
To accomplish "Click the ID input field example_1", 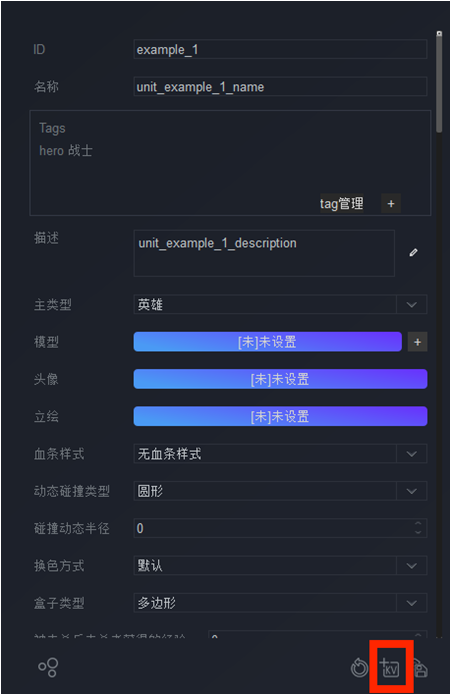I will click(280, 49).
